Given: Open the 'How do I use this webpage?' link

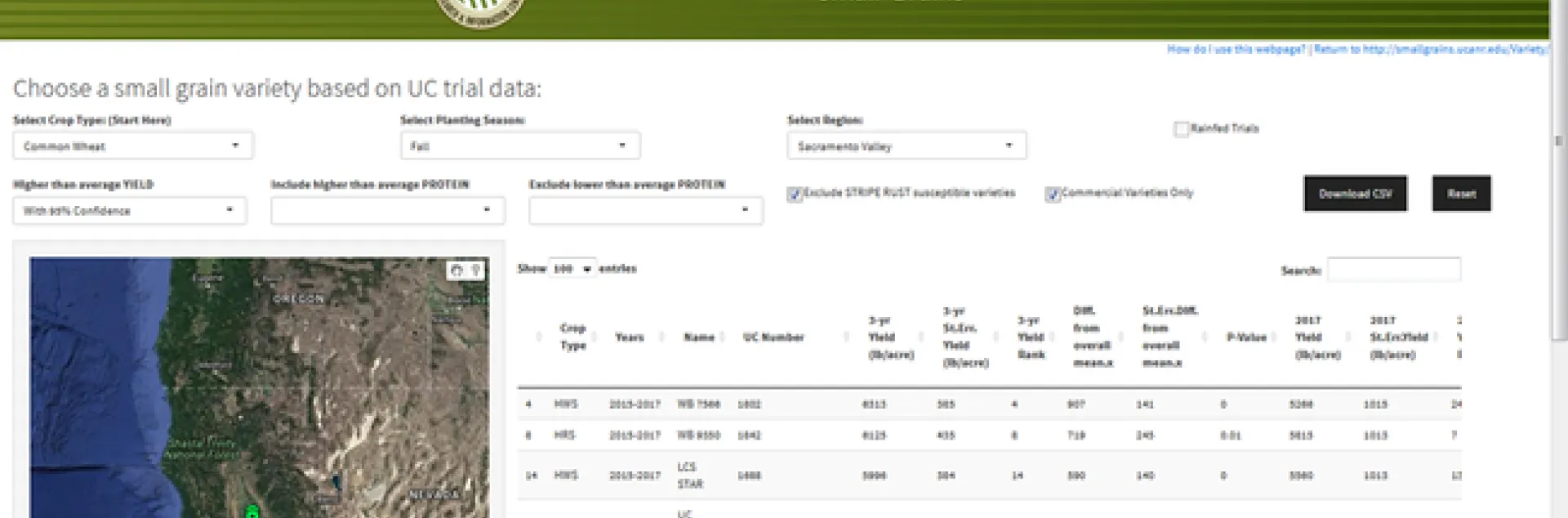Looking at the screenshot, I should point(1236,49).
